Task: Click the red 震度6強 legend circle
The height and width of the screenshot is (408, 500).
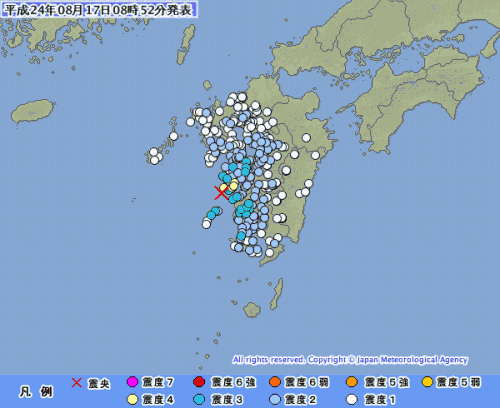Action: [199, 382]
